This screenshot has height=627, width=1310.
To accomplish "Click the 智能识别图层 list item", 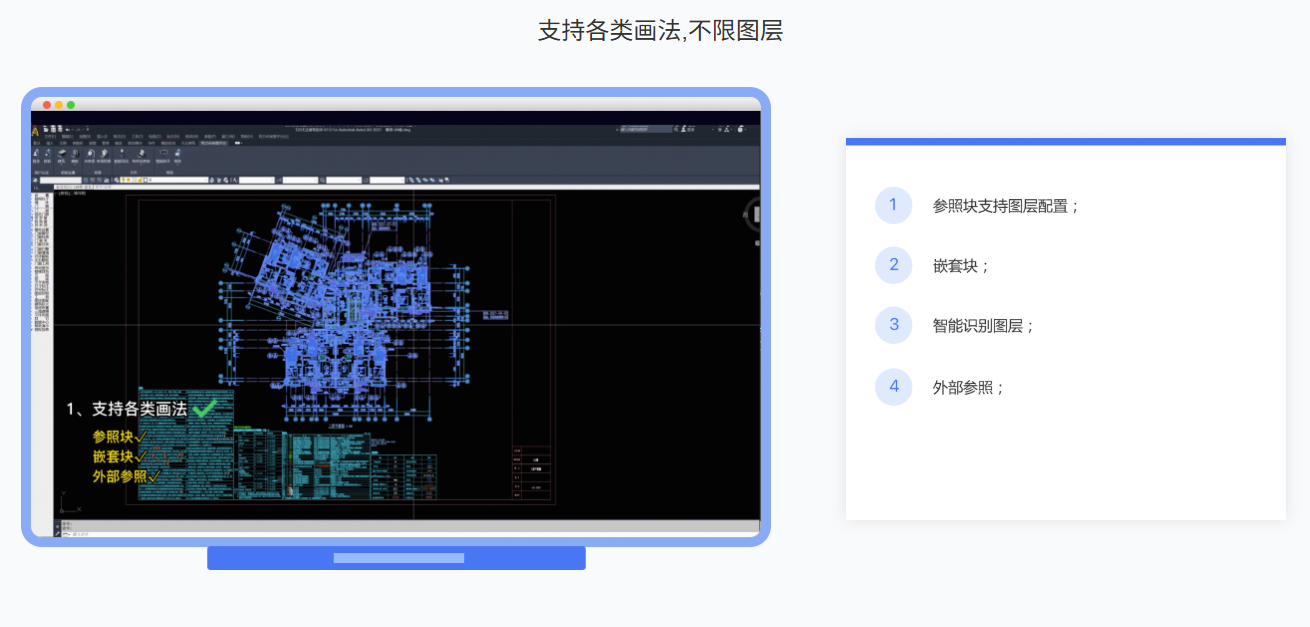I will click(x=983, y=326).
